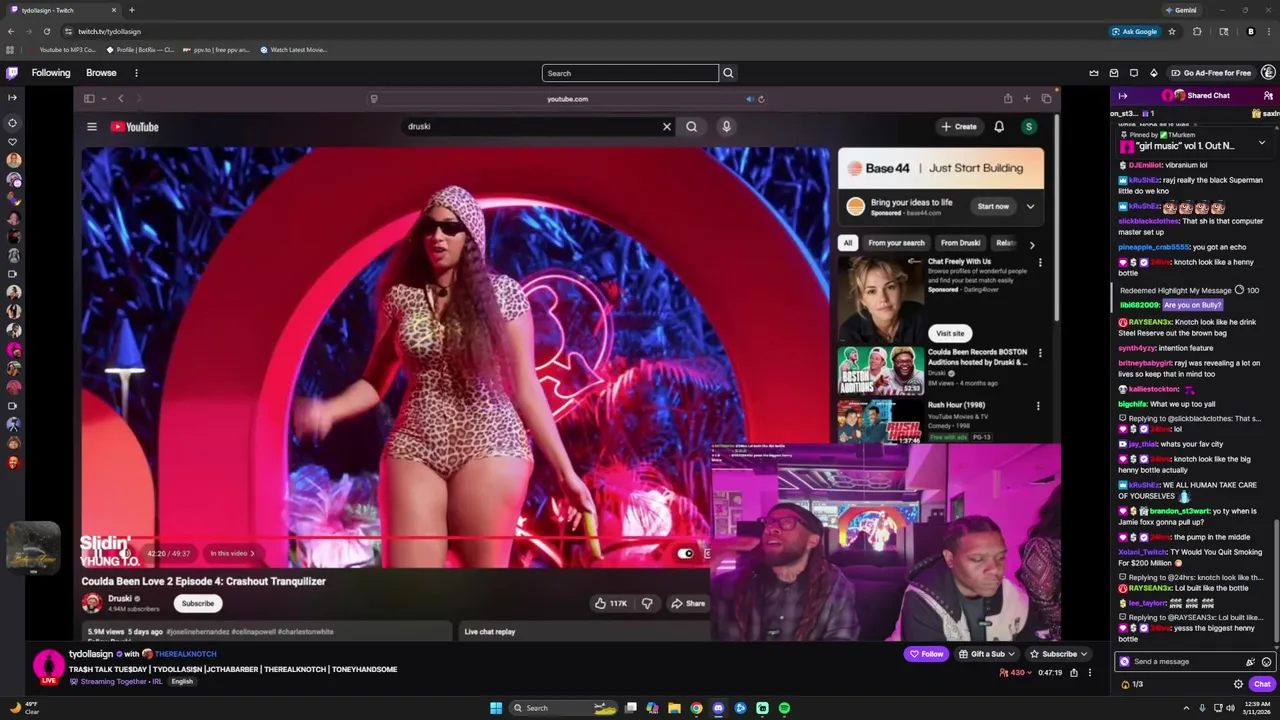Open the Gemini button in Chrome
The height and width of the screenshot is (720, 1280).
coord(1181,10)
